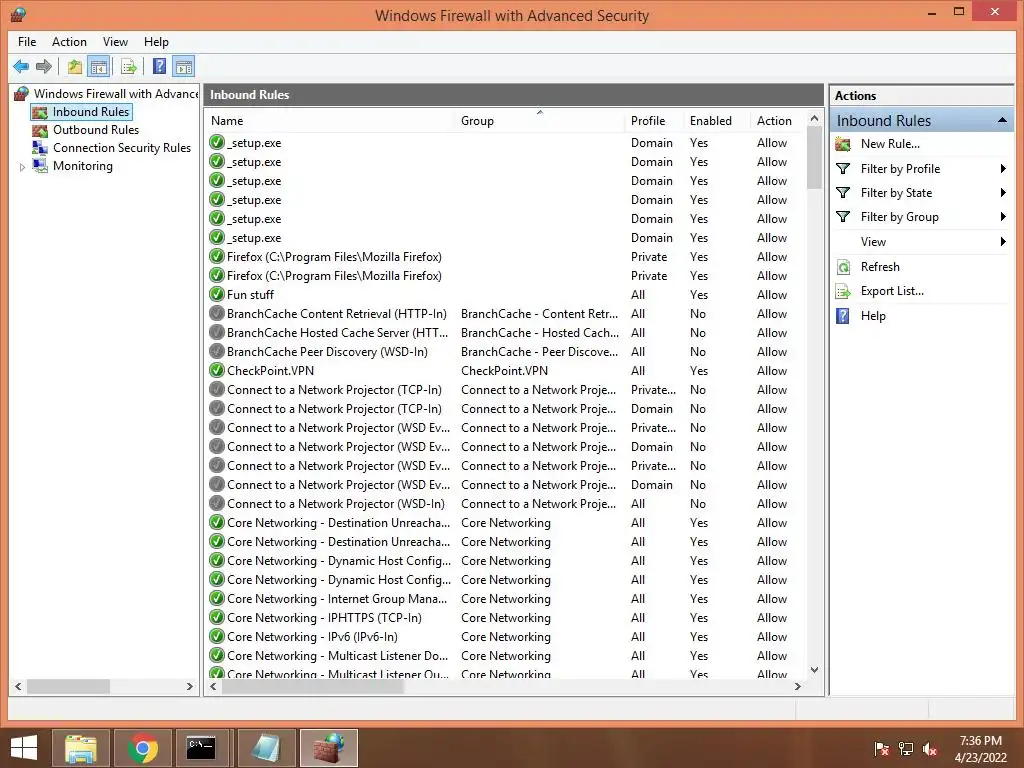Select the Core Networking - IPv6 (IPv6-In) rule
Viewport: 1024px width, 768px height.
point(507,637)
